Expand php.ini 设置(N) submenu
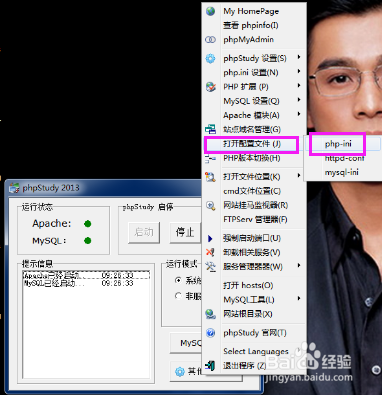Viewport: 382px width, 395px height. pyautogui.click(x=255, y=73)
